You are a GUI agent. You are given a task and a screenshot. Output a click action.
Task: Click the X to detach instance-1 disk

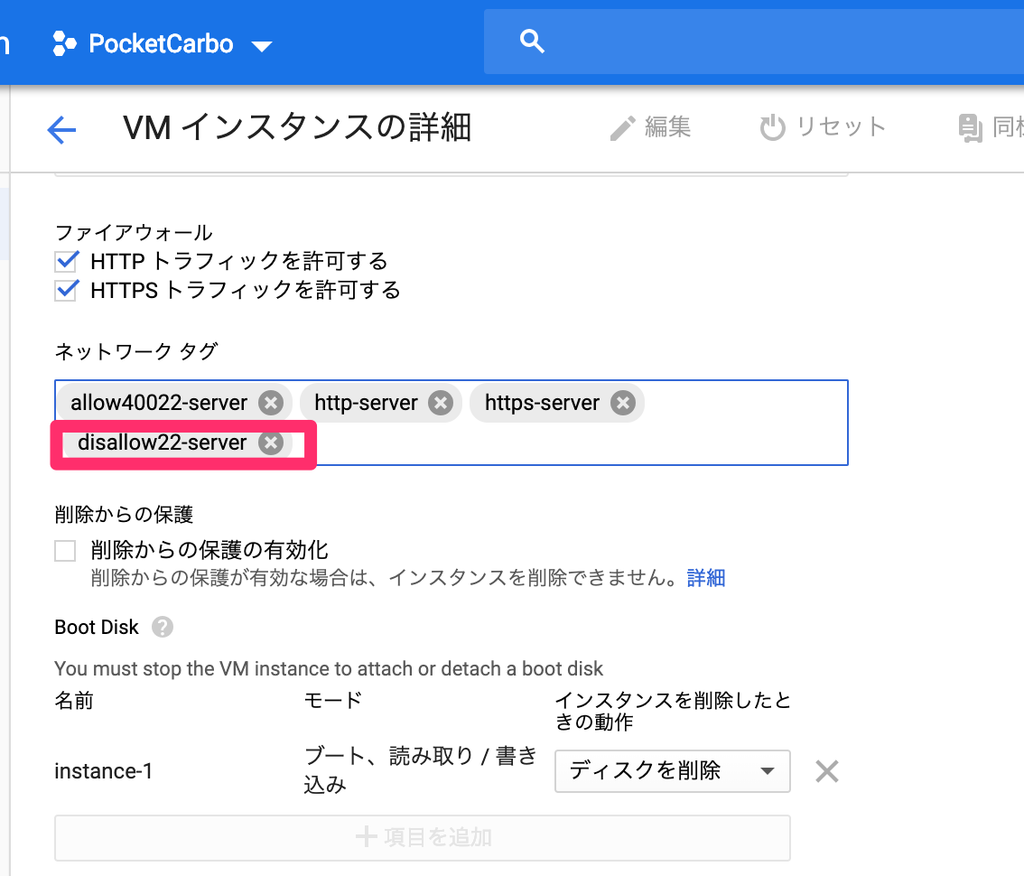827,771
